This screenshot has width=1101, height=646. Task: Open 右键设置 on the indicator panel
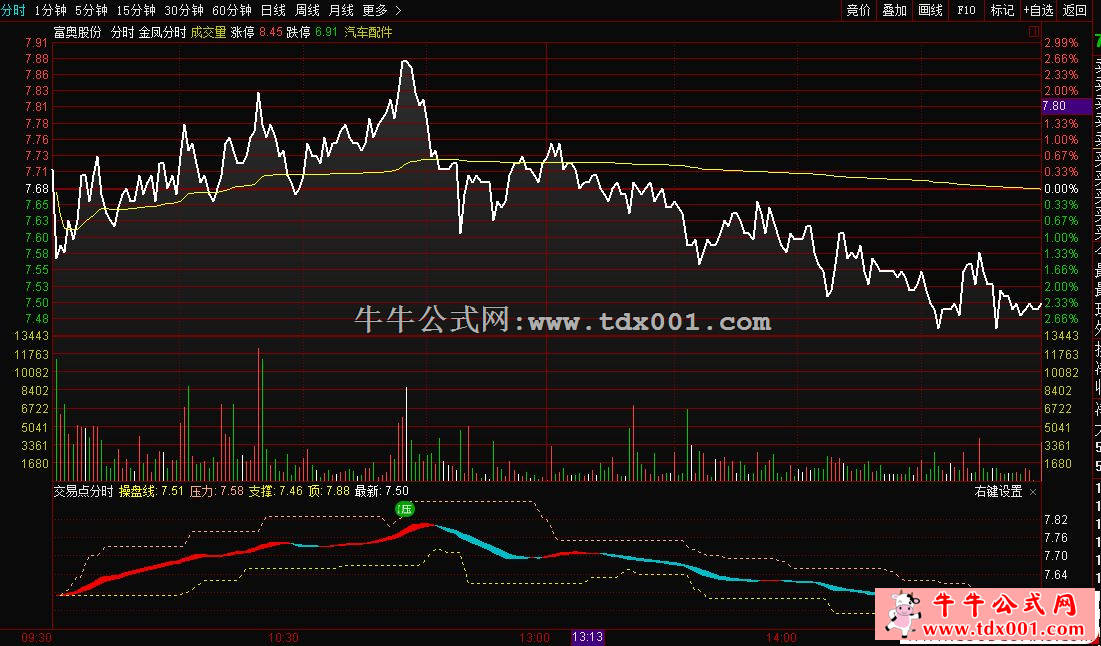pos(998,492)
